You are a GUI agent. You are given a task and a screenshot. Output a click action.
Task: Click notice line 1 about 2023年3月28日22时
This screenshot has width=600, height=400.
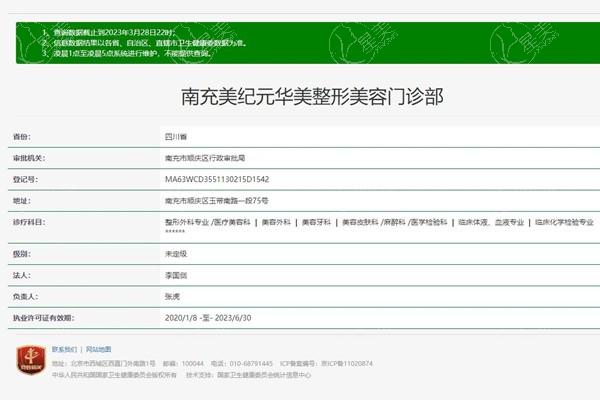pyautogui.click(x=109, y=33)
